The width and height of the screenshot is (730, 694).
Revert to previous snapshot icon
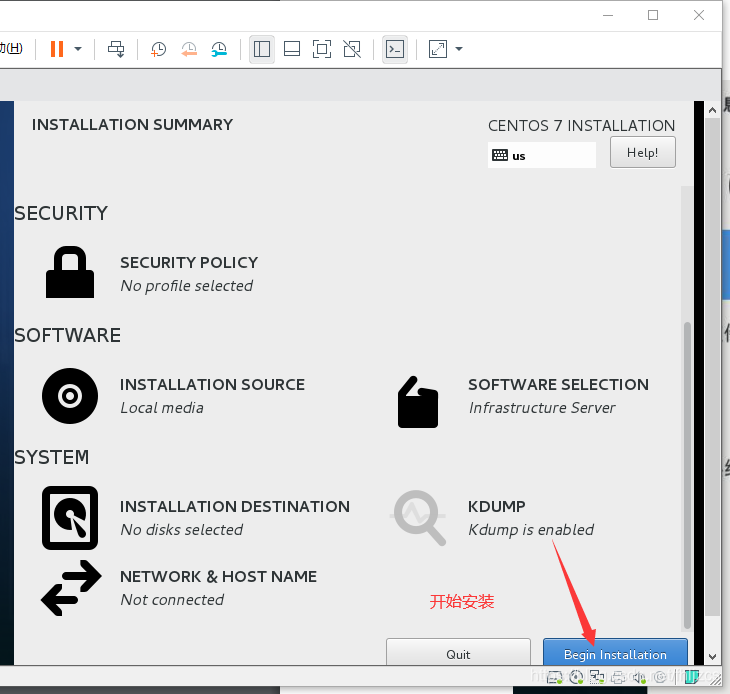[x=189, y=49]
